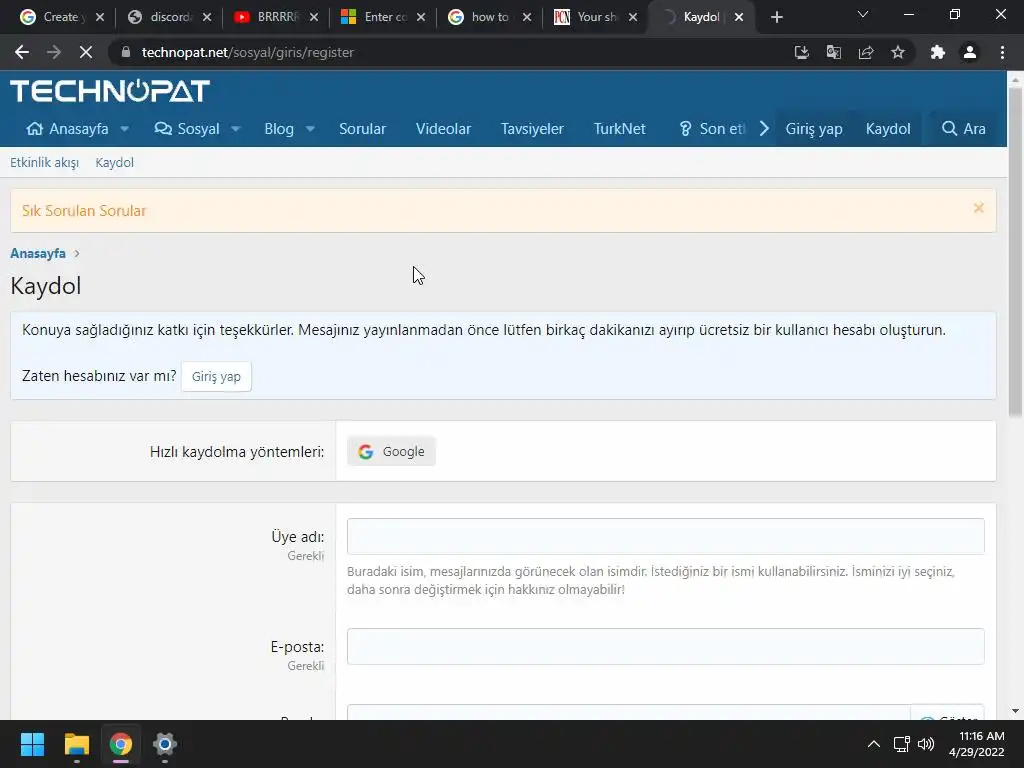Open Chrome three-dot menu
Screen dimensions: 1024x768
[x=1002, y=52]
